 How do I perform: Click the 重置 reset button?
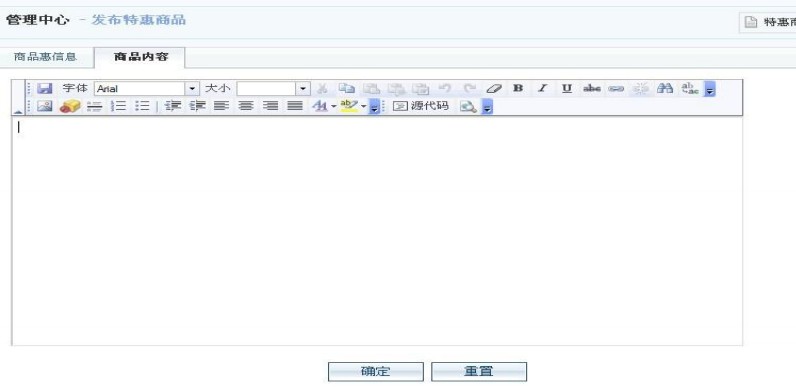(x=479, y=372)
